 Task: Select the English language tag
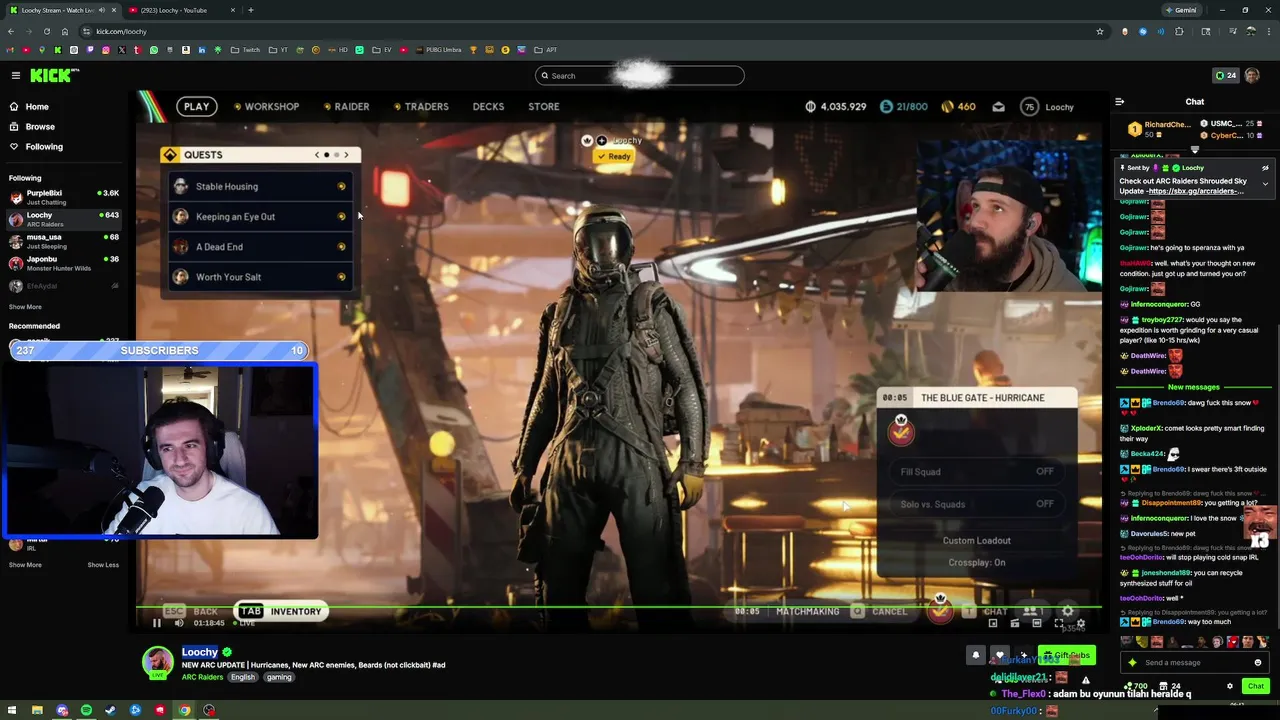pos(243,677)
